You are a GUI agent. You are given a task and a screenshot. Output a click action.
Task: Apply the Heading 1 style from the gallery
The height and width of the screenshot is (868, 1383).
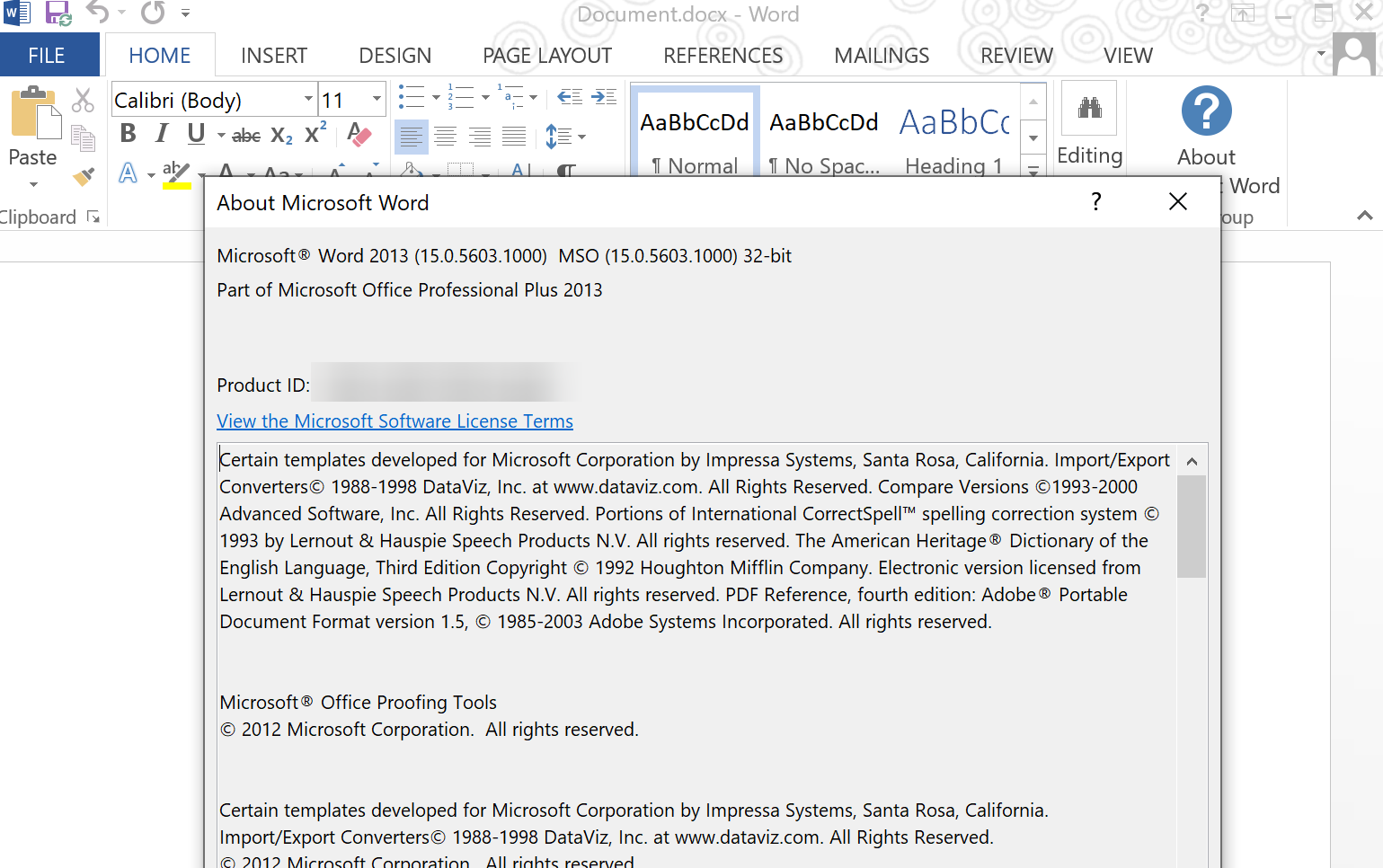[x=954, y=132]
